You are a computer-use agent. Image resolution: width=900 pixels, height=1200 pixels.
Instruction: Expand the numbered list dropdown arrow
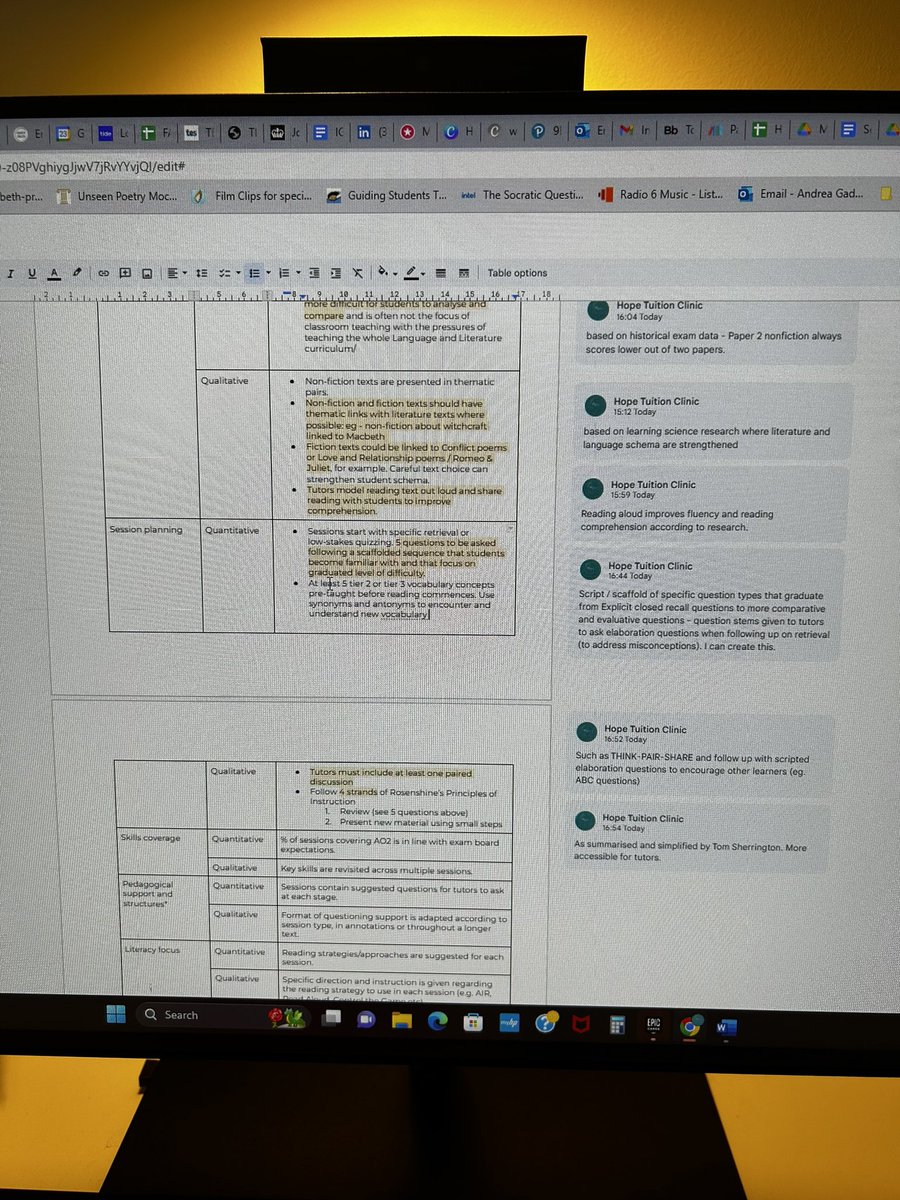(298, 273)
